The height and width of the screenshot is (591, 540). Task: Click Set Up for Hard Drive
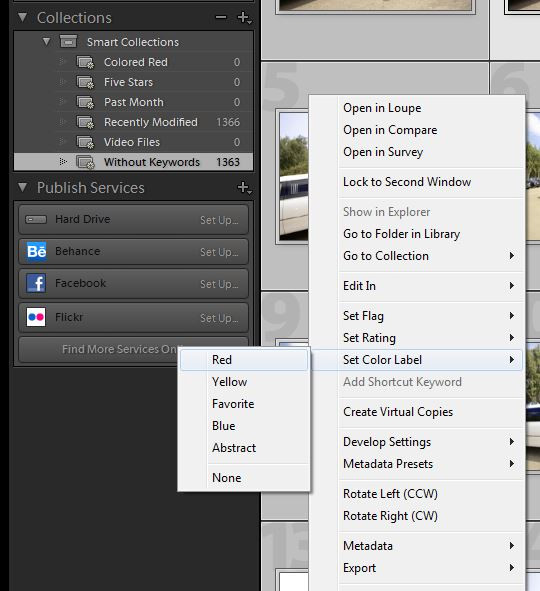click(x=219, y=220)
